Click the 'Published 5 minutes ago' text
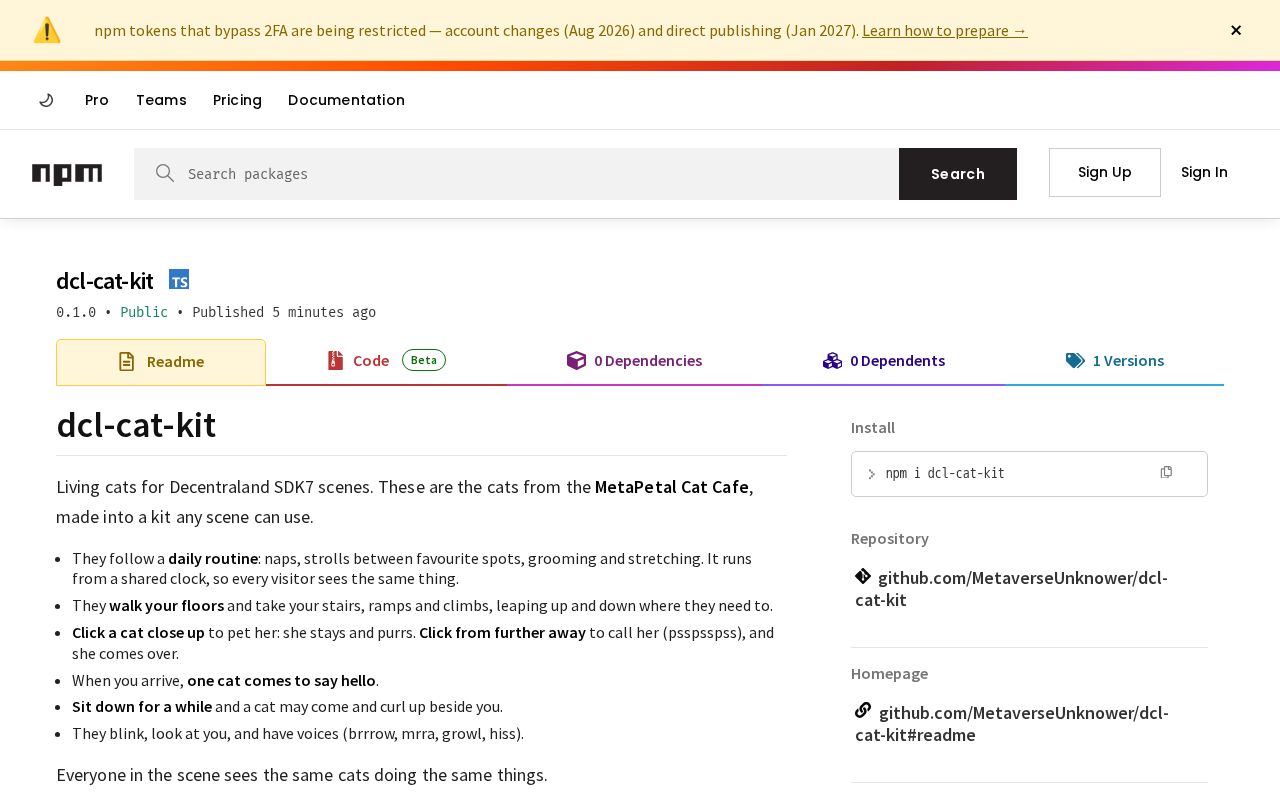This screenshot has width=1280, height=800. click(284, 312)
